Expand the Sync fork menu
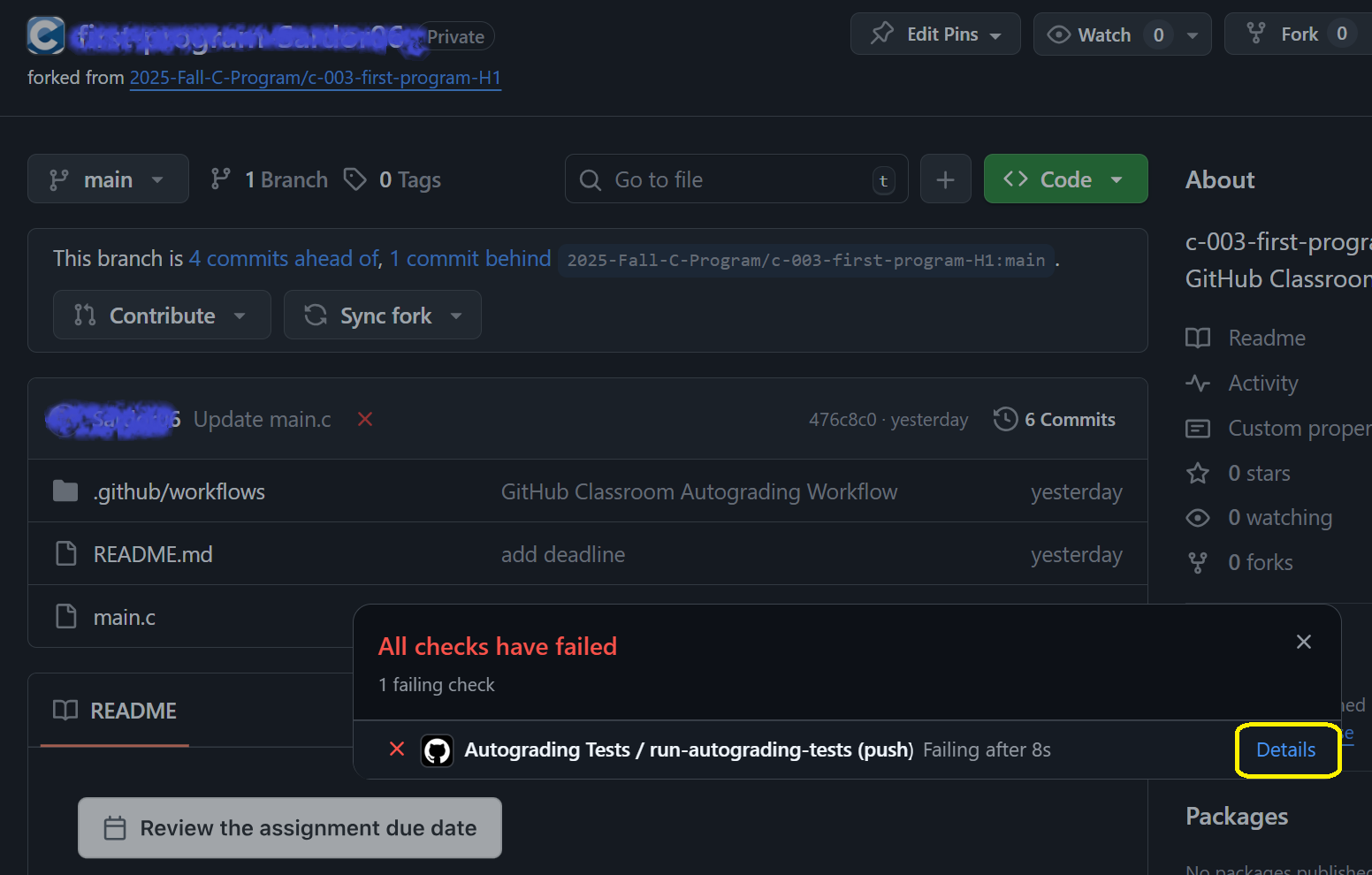Image resolution: width=1372 pixels, height=875 pixels. click(383, 316)
